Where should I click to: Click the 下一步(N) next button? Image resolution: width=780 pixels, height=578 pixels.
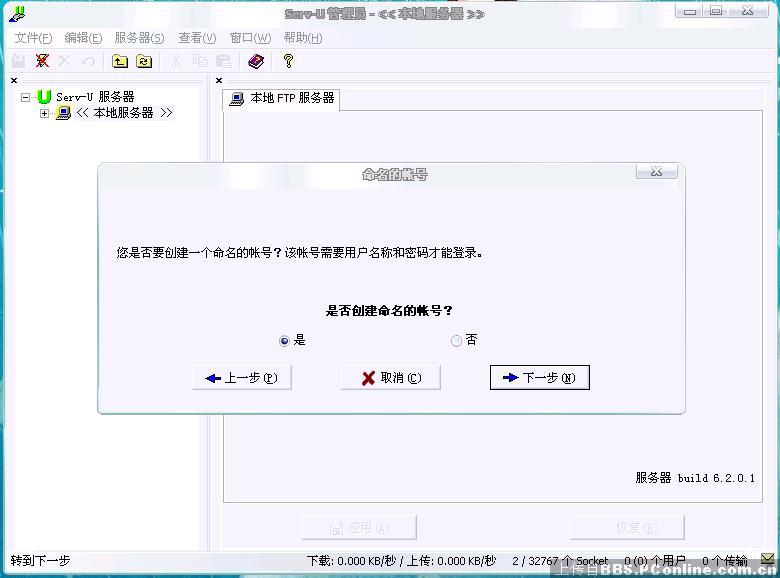click(x=539, y=377)
